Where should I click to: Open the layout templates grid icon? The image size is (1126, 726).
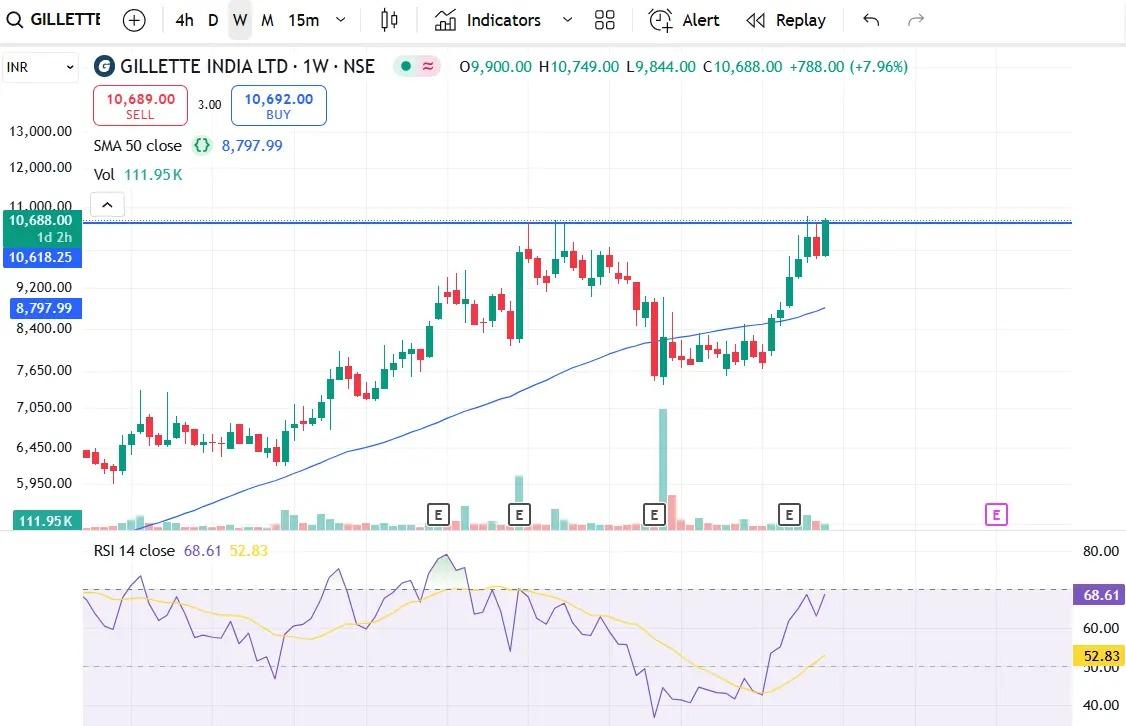pyautogui.click(x=605, y=20)
